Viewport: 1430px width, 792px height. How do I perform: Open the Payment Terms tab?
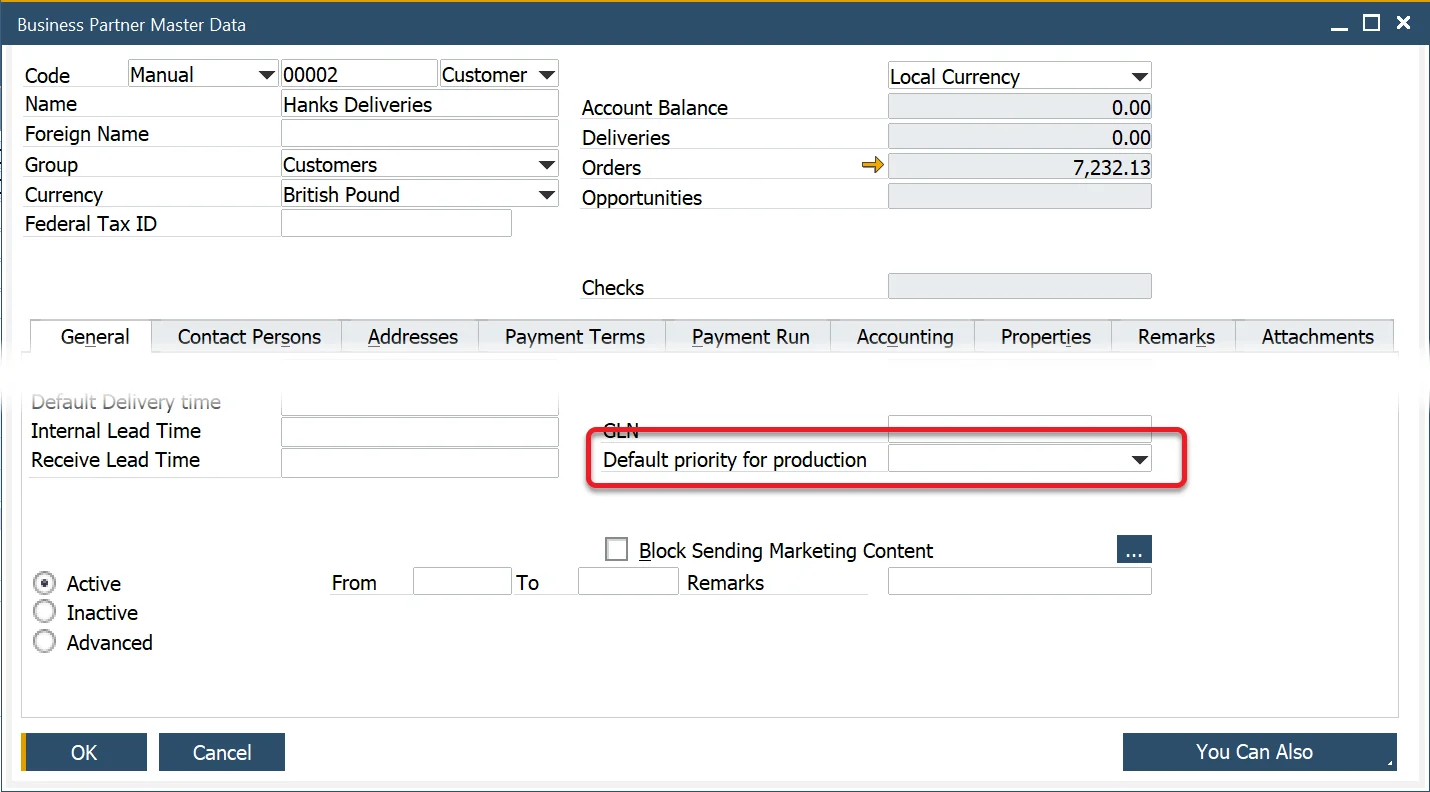574,337
